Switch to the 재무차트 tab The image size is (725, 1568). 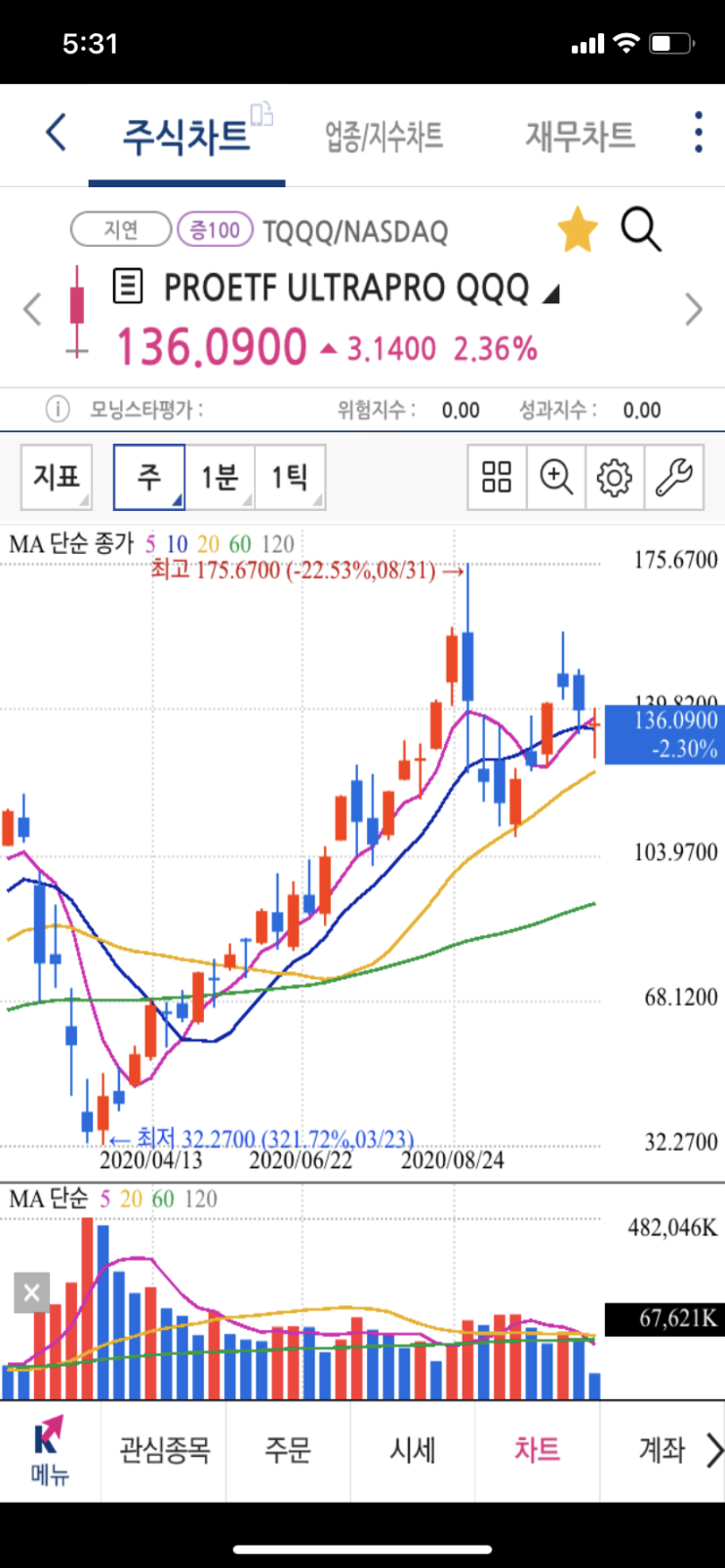tap(581, 136)
